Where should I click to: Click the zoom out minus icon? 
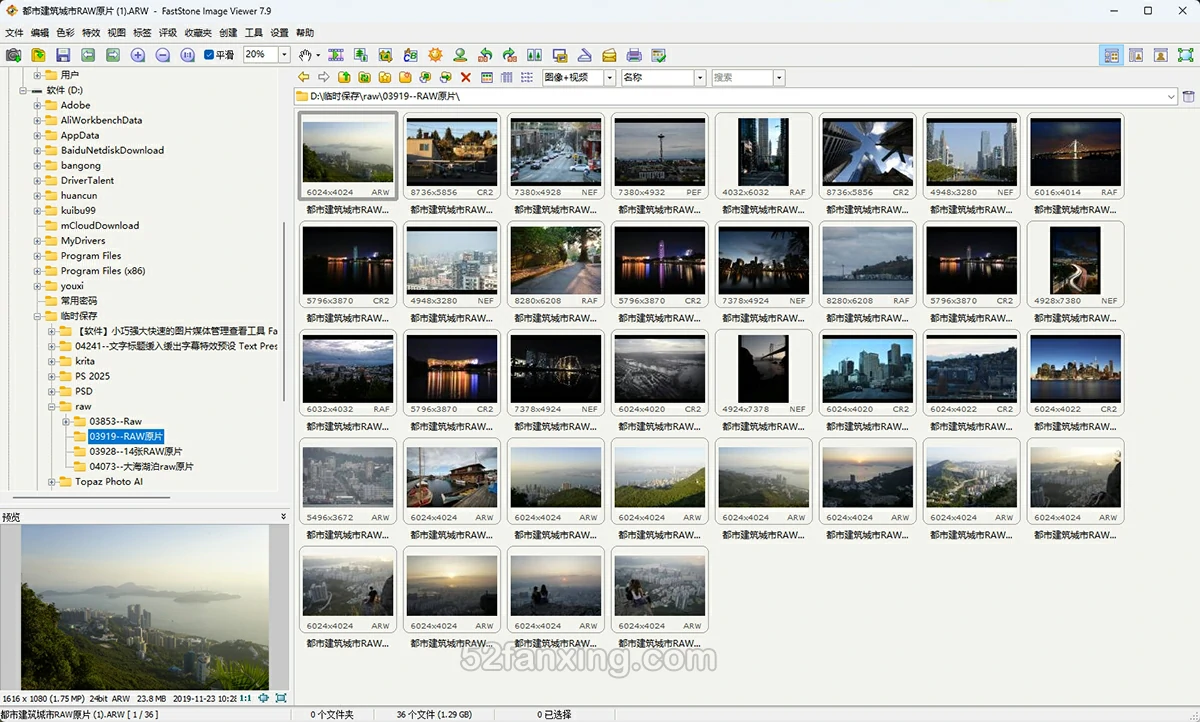coord(163,55)
